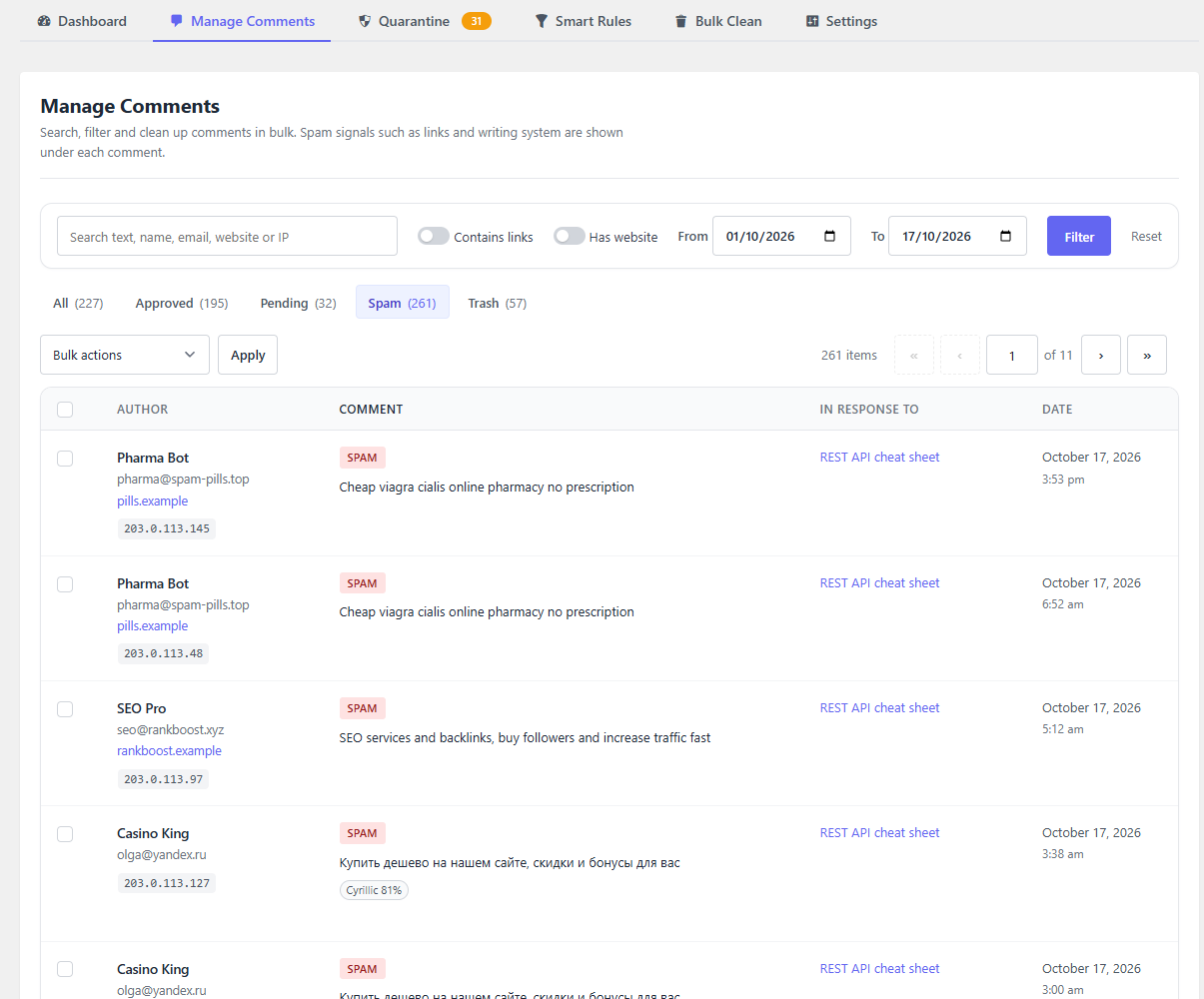The image size is (1204, 999).
Task: Check the select-all checkbox in table header
Action: click(x=65, y=409)
